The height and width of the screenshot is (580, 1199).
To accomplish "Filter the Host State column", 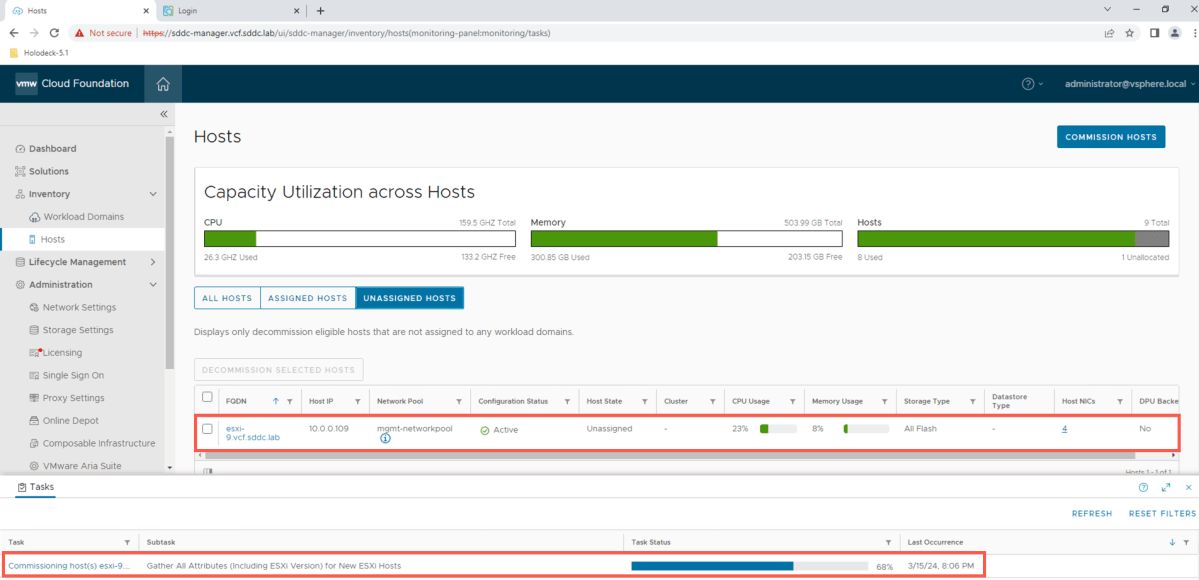I will point(645,401).
